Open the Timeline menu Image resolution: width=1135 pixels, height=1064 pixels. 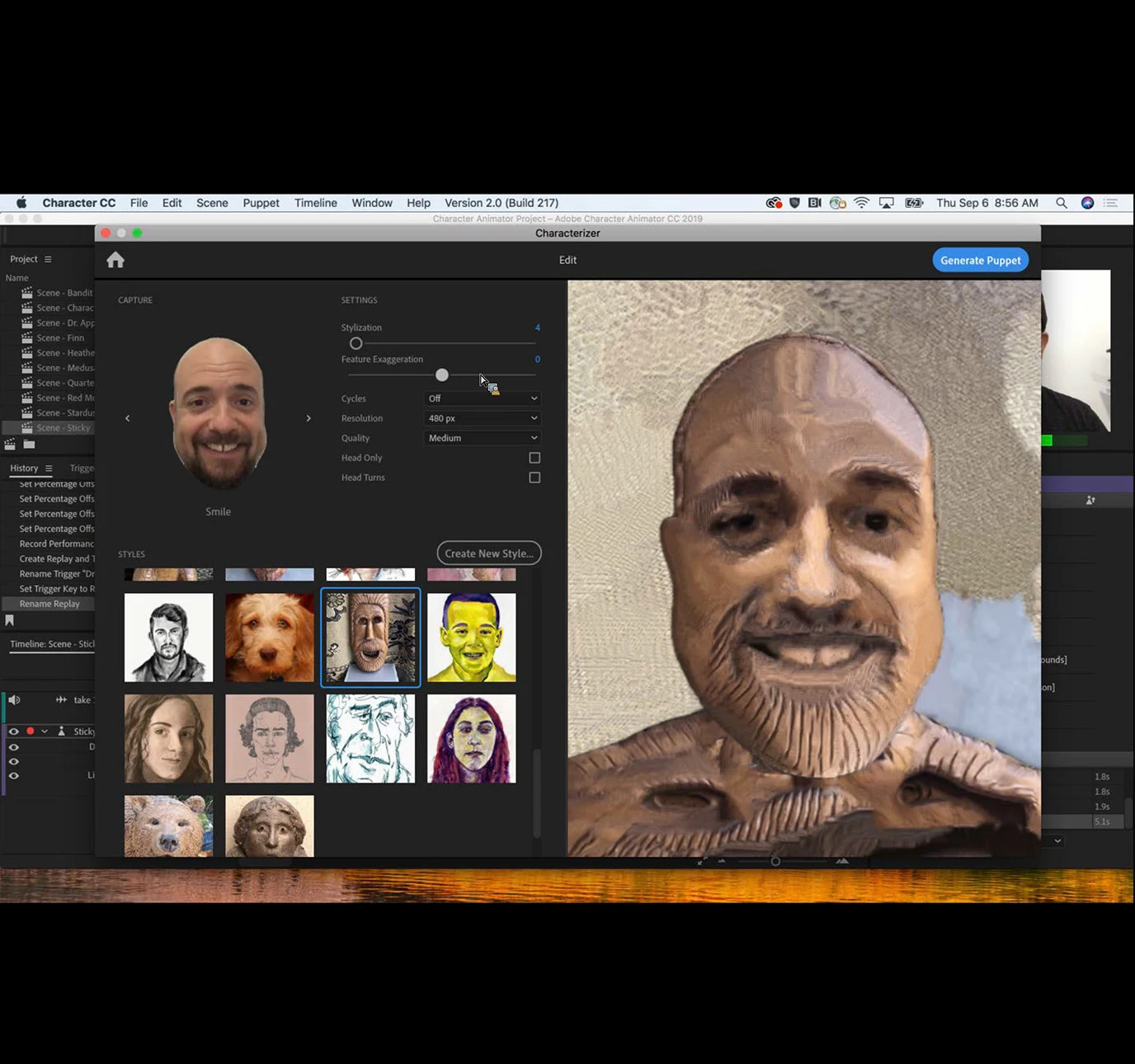pos(315,203)
